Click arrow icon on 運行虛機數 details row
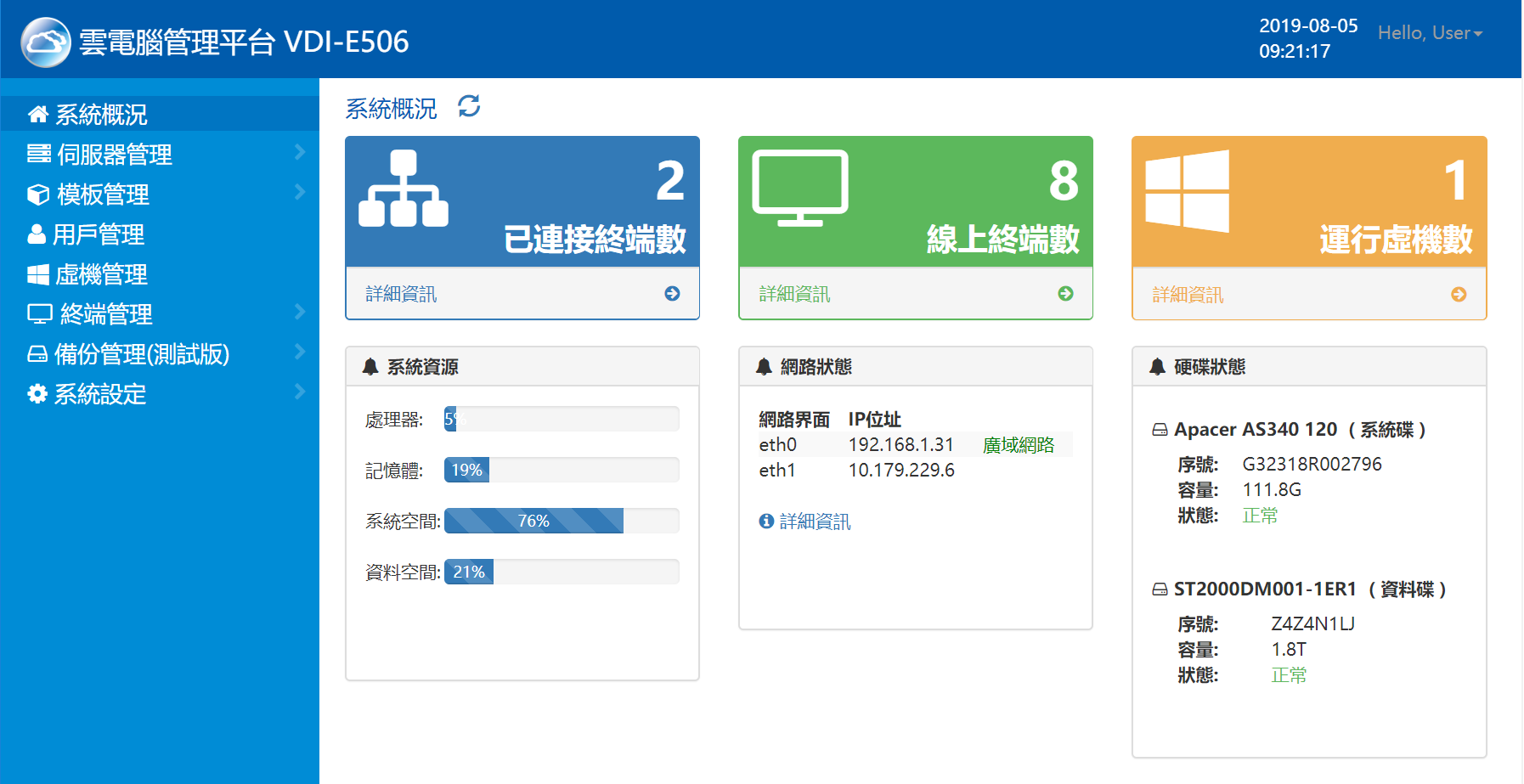The height and width of the screenshot is (784, 1524). (1459, 294)
